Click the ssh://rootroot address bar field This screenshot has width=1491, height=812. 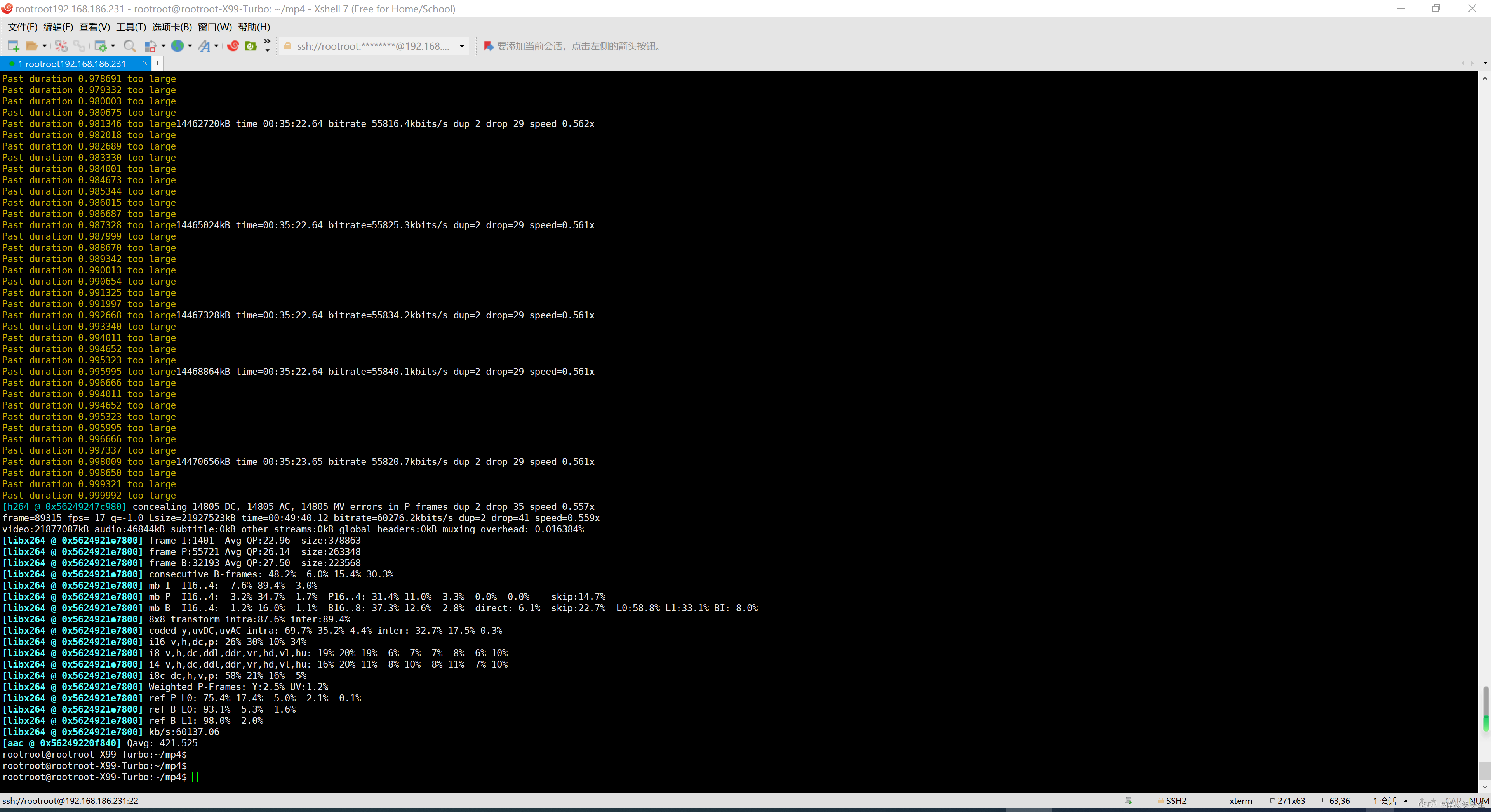[374, 46]
